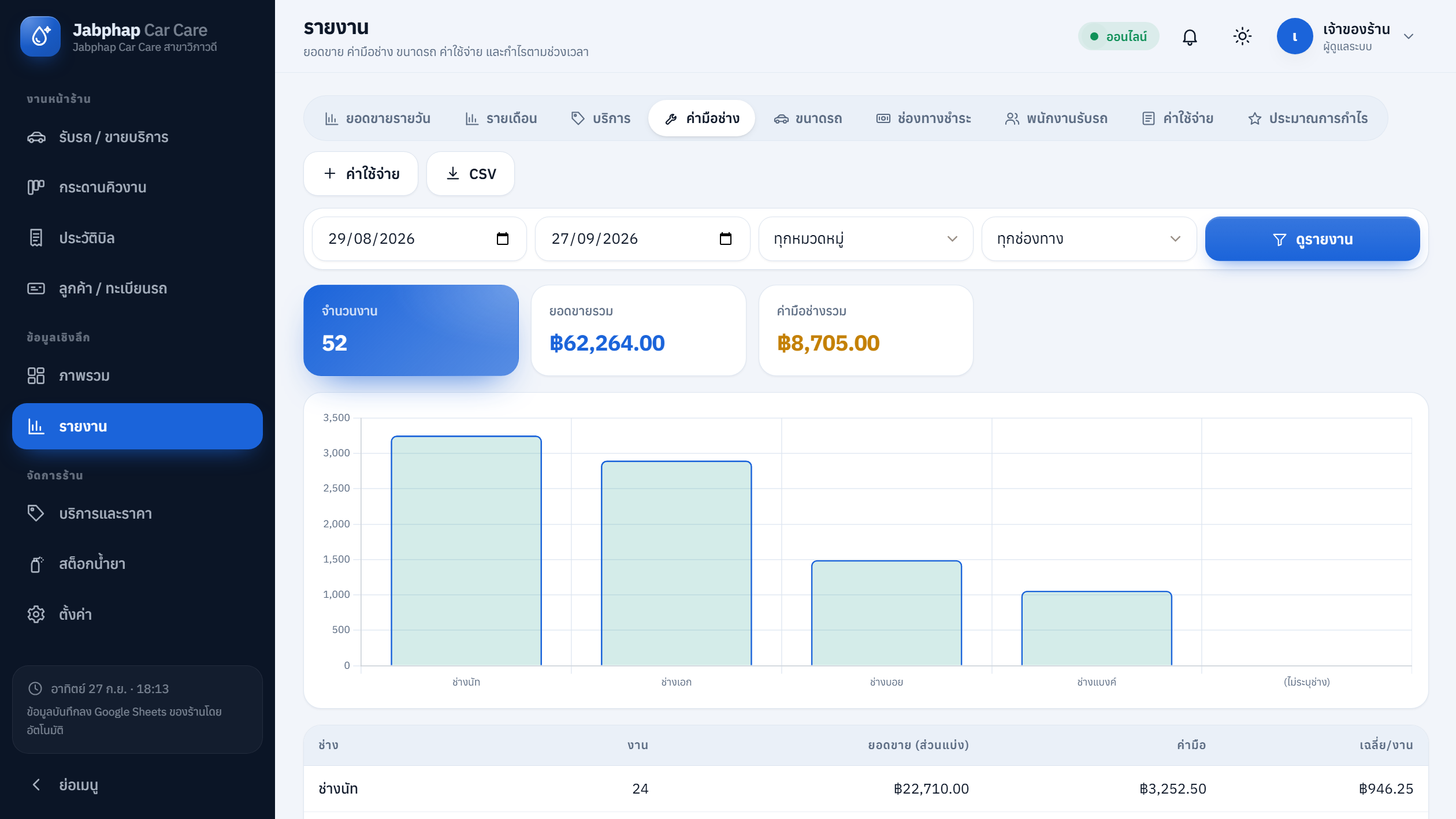
Task: Open the calendar picker for 27/09/2026
Action: point(726,239)
